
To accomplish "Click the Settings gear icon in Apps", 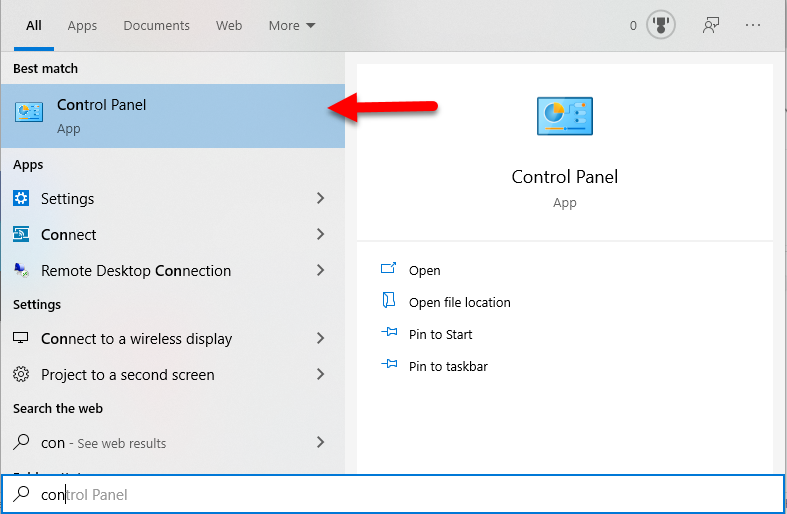I will tap(22, 199).
